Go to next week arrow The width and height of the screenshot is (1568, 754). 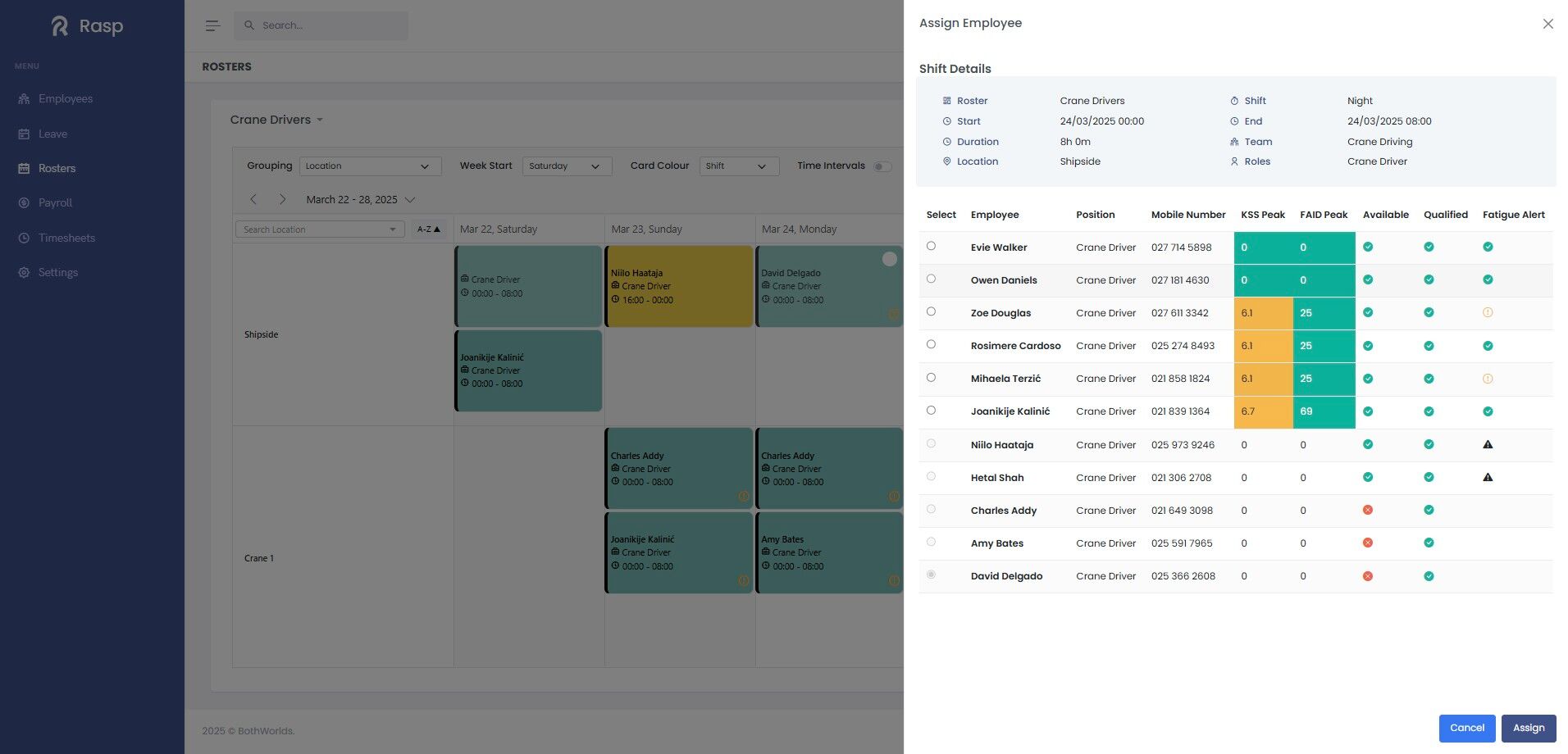click(283, 199)
